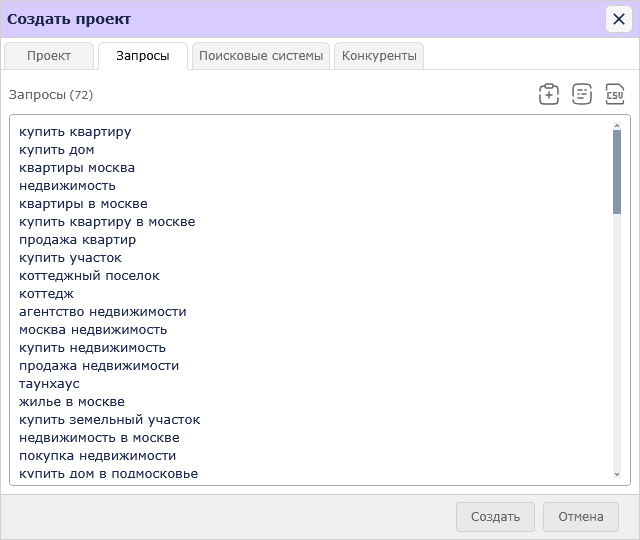
Task: Click the line 'агентство недвижимости'
Action: coord(103,311)
